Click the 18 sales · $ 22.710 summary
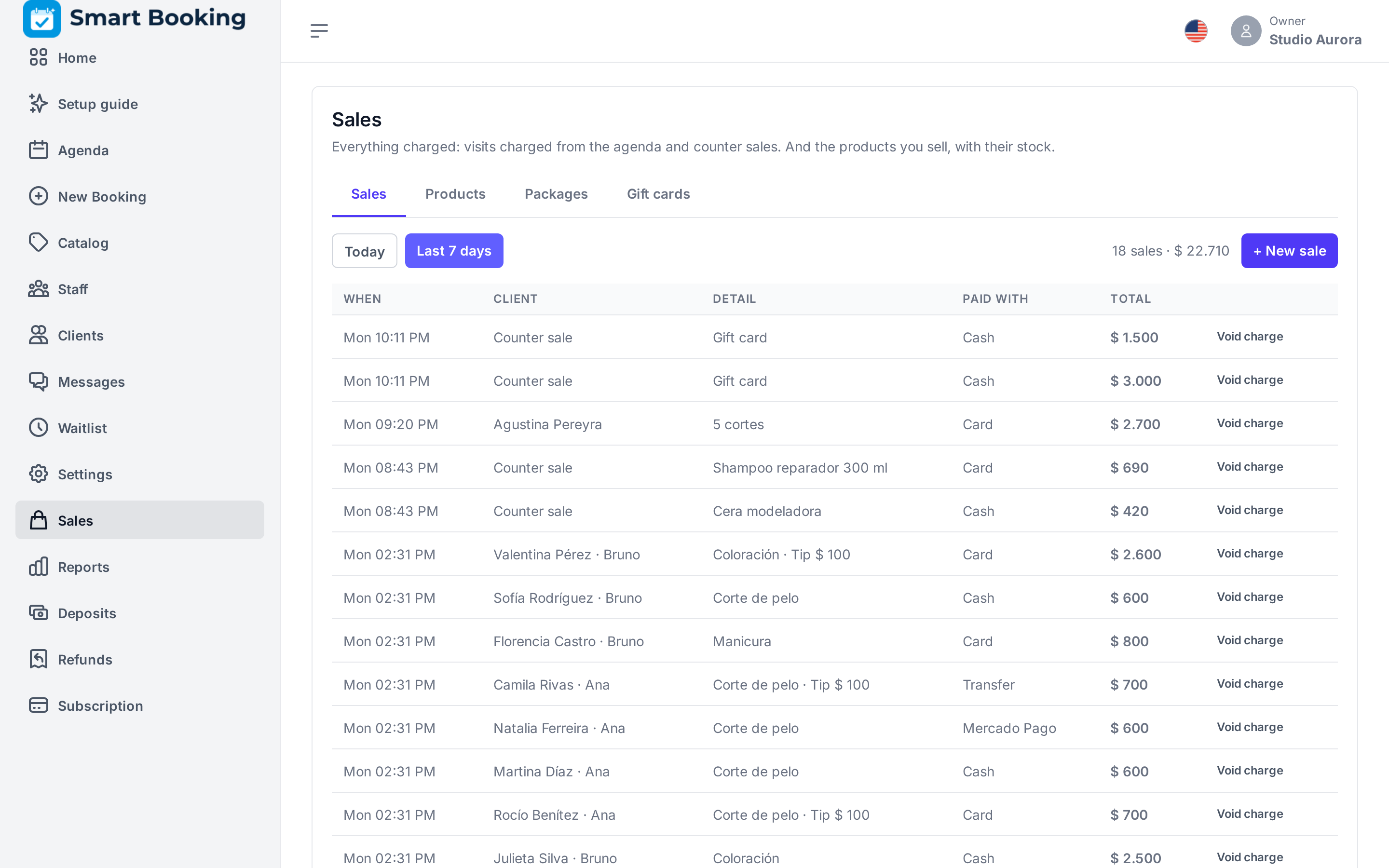 pyautogui.click(x=1171, y=251)
